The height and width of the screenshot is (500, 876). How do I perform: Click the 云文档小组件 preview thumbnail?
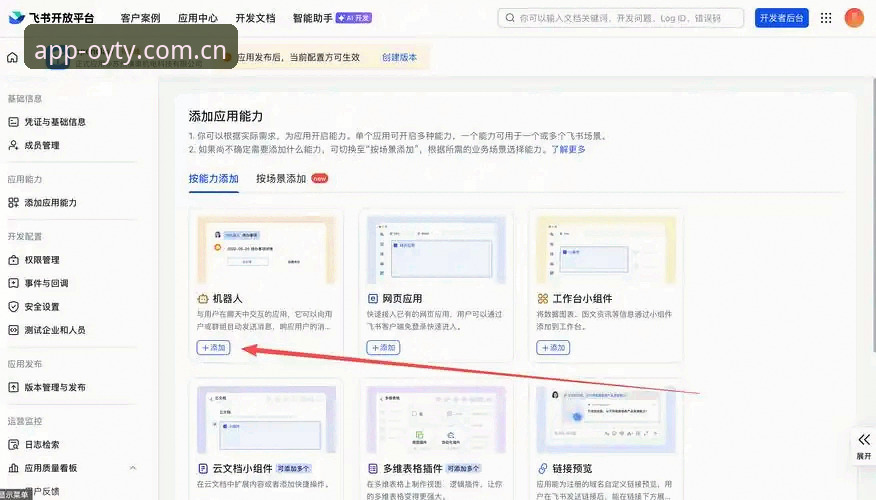(266, 419)
